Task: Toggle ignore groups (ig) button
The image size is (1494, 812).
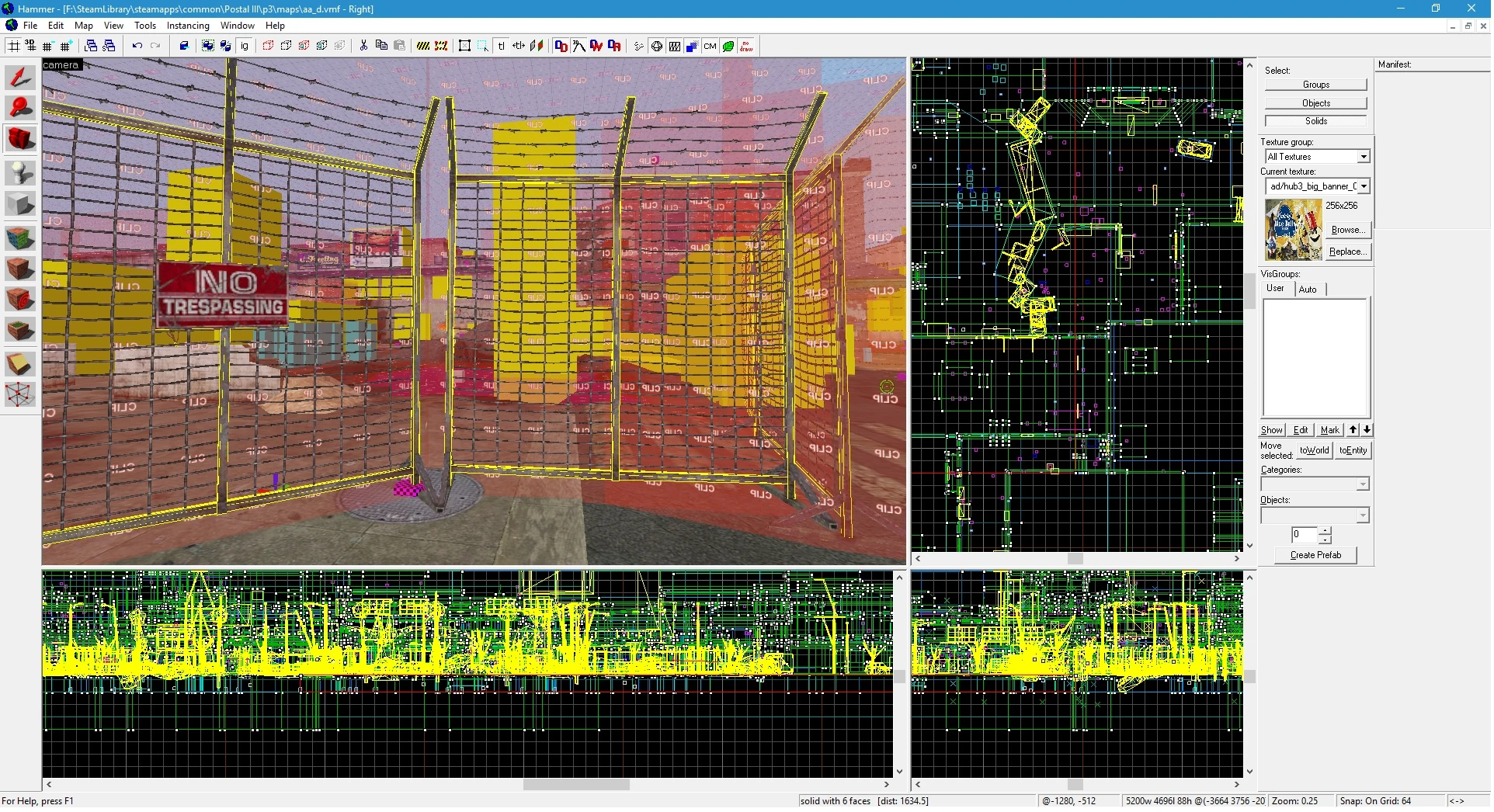Action: 245,47
